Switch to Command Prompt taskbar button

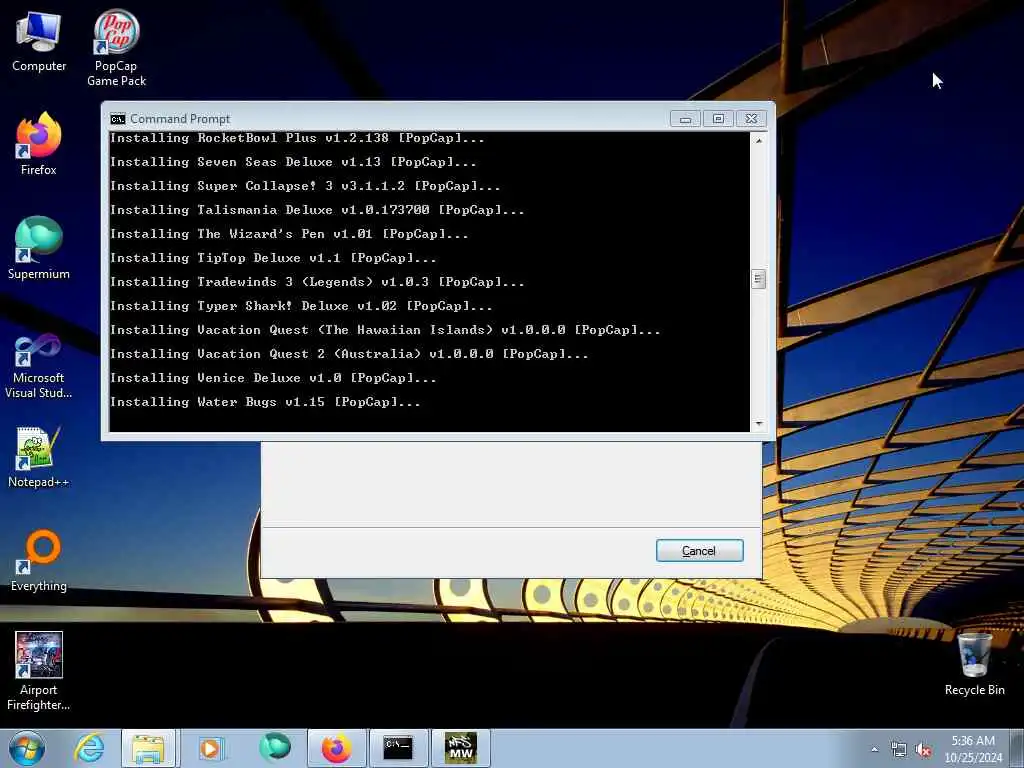pyautogui.click(x=398, y=748)
